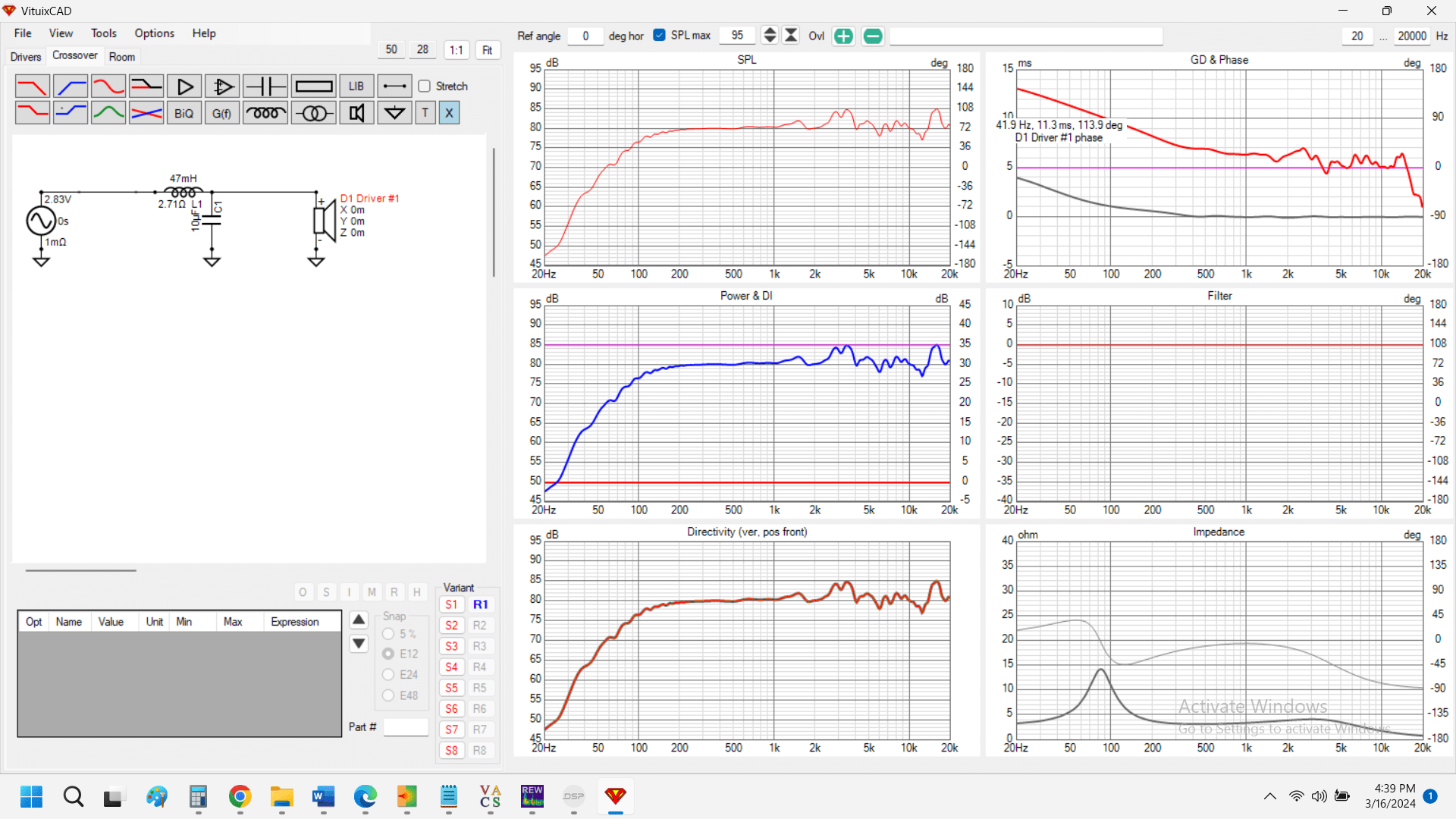The height and width of the screenshot is (819, 1456).
Task: Add overlay with green plus button
Action: [x=843, y=36]
